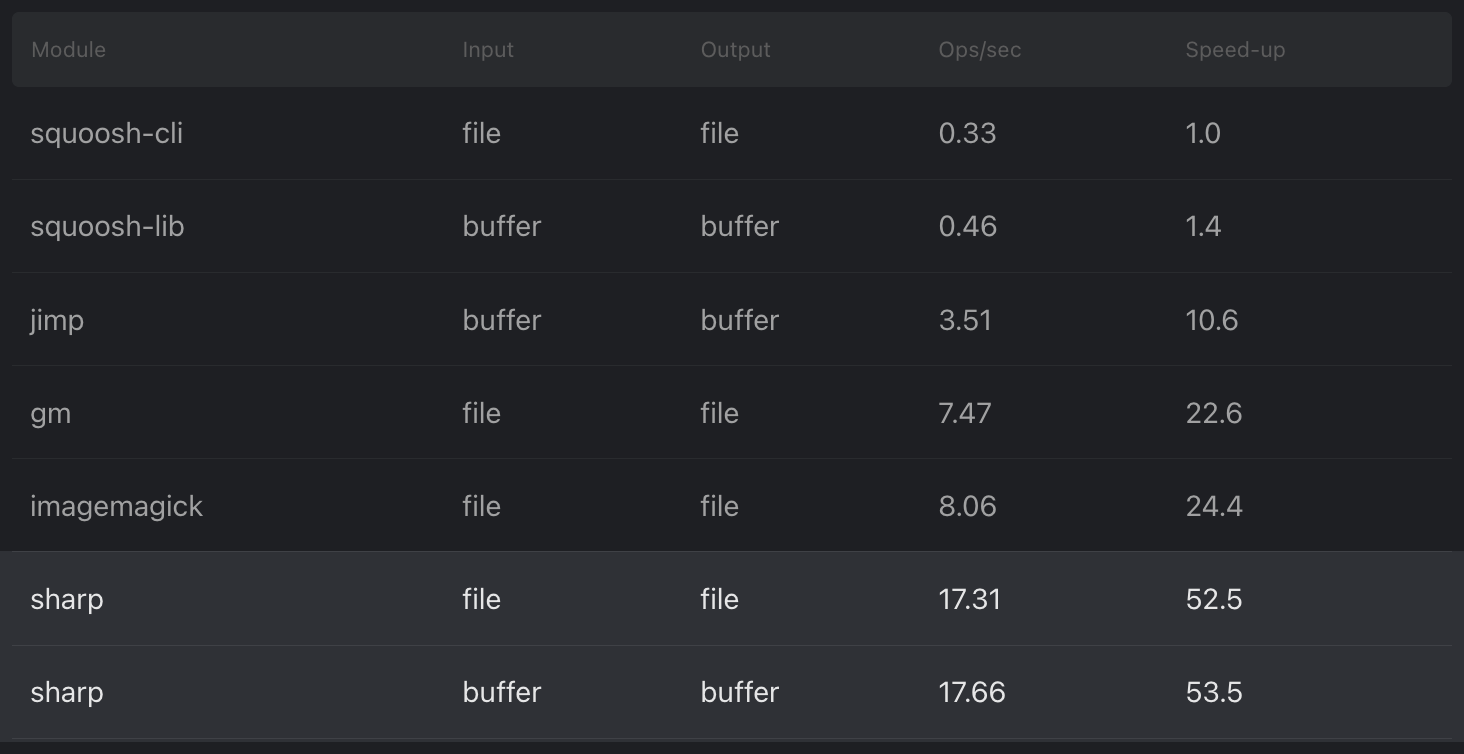
Task: Click the Output cell of the jimp row
Action: click(x=739, y=321)
